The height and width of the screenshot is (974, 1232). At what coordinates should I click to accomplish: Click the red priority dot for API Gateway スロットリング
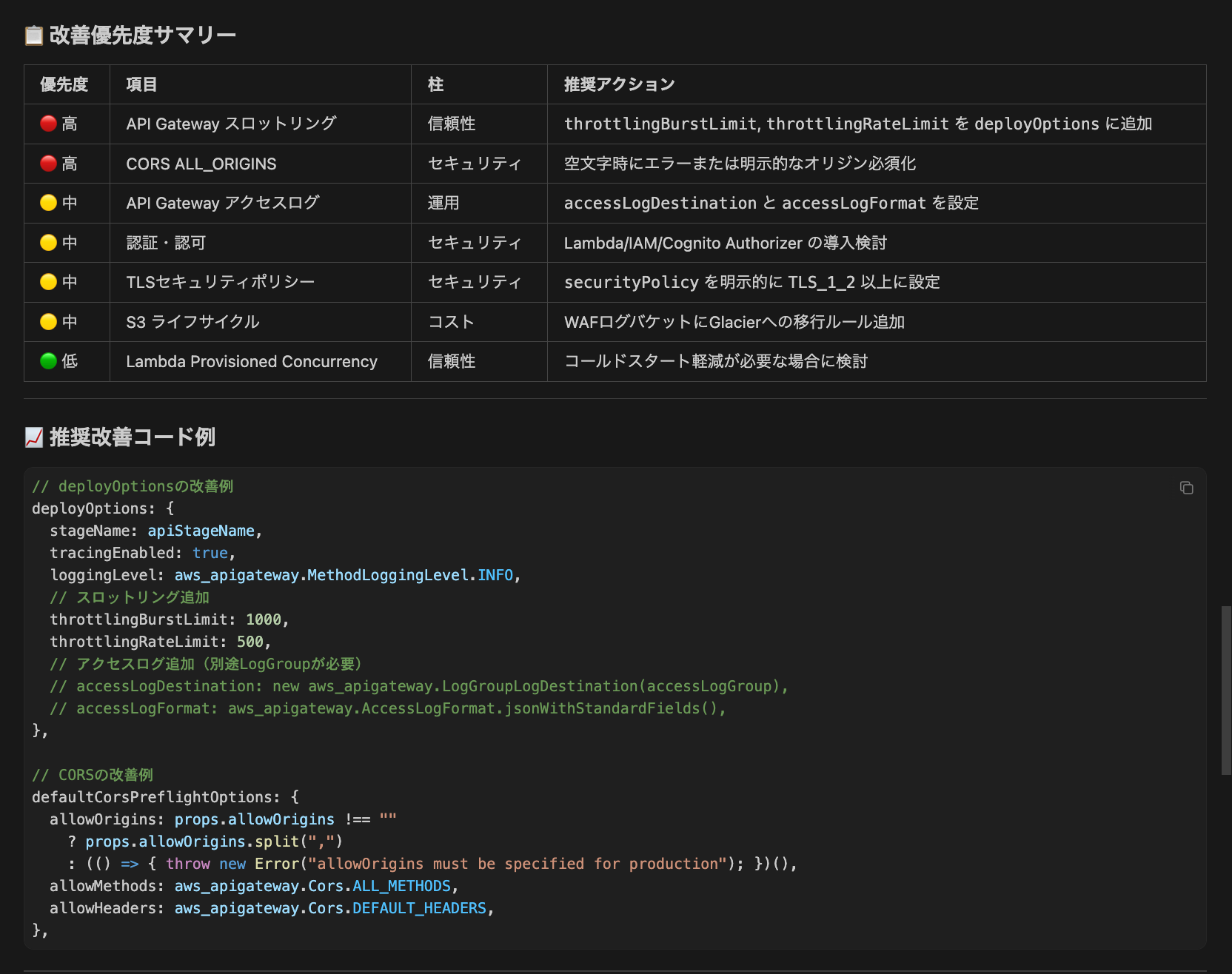pyautogui.click(x=46, y=124)
